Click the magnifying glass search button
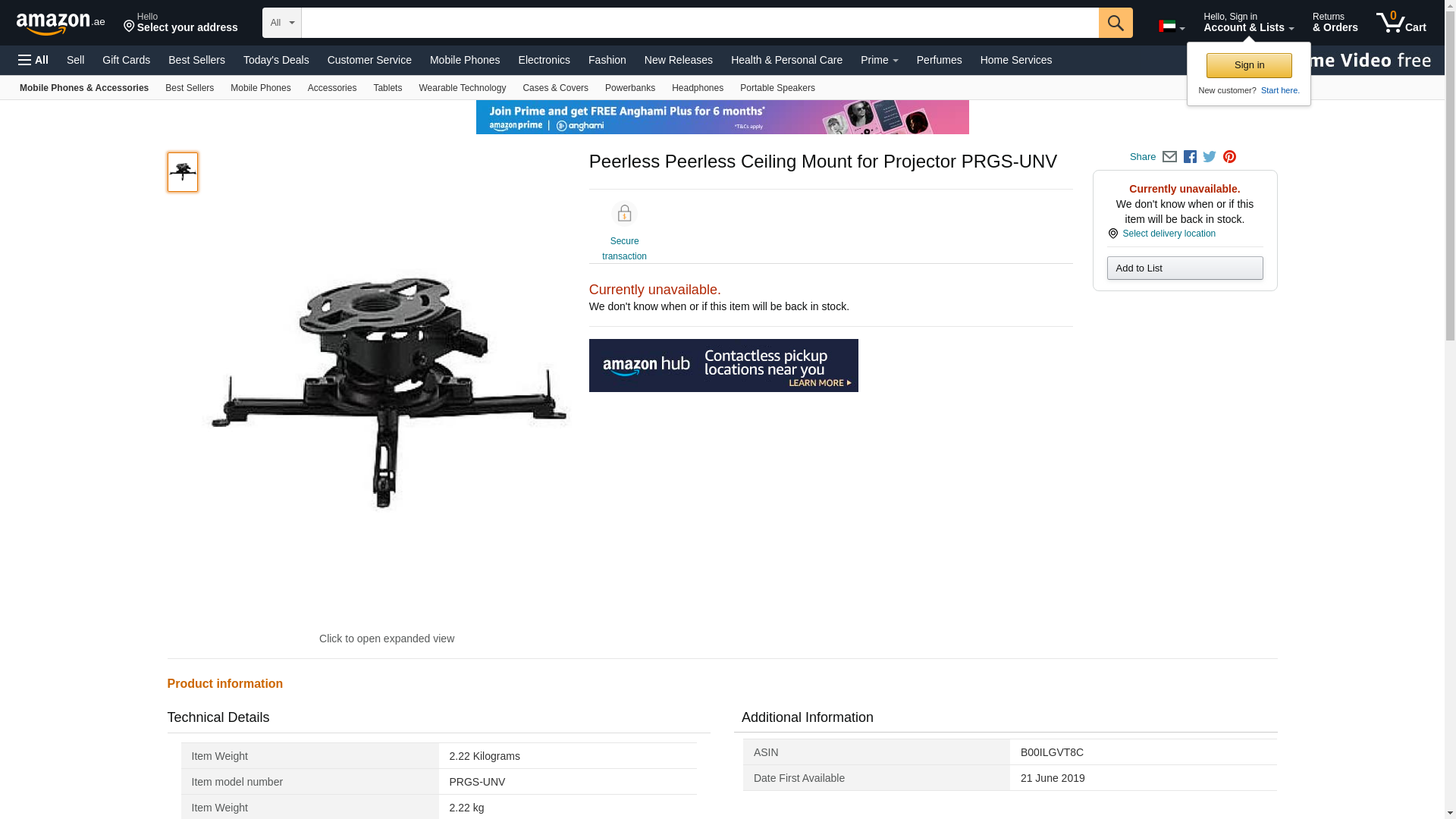This screenshot has height=819, width=1456. [x=1115, y=23]
